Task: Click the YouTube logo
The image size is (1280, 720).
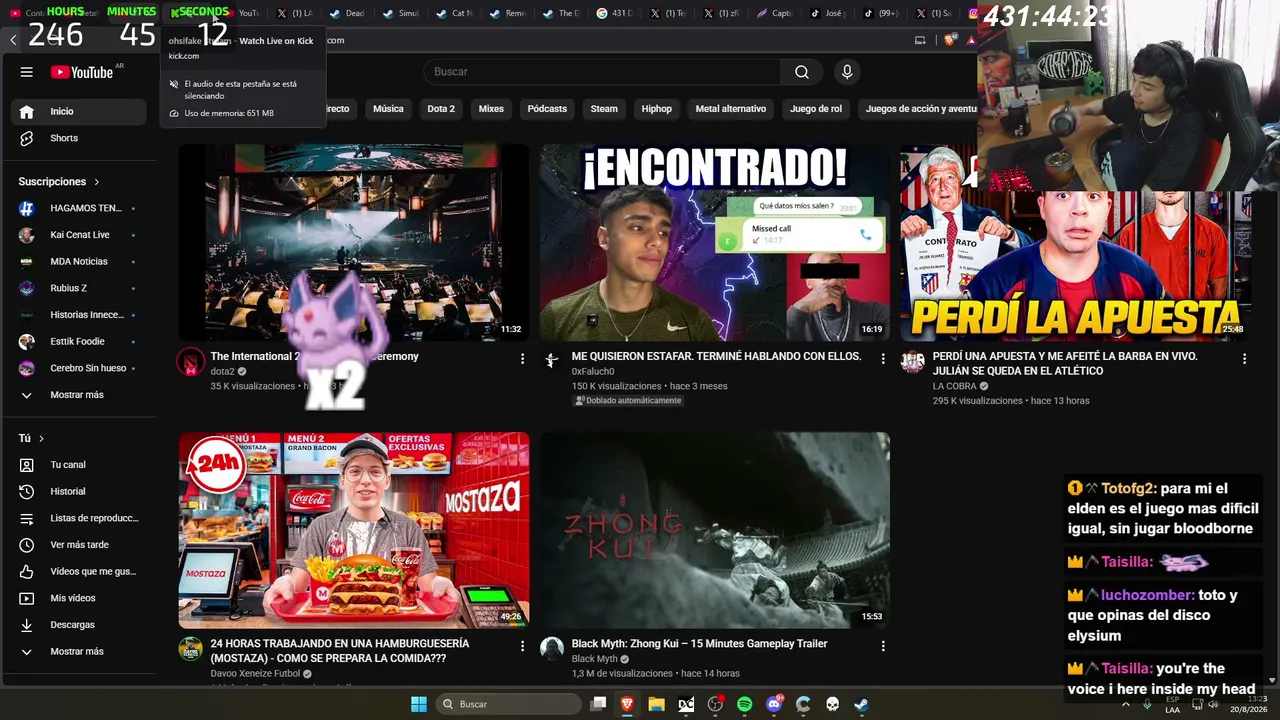Action: pyautogui.click(x=82, y=72)
